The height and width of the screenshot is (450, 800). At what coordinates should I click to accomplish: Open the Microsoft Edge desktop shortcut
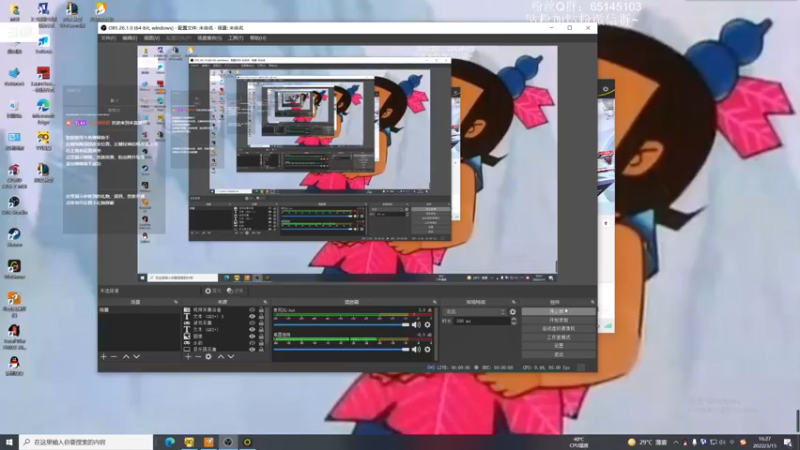43,111
